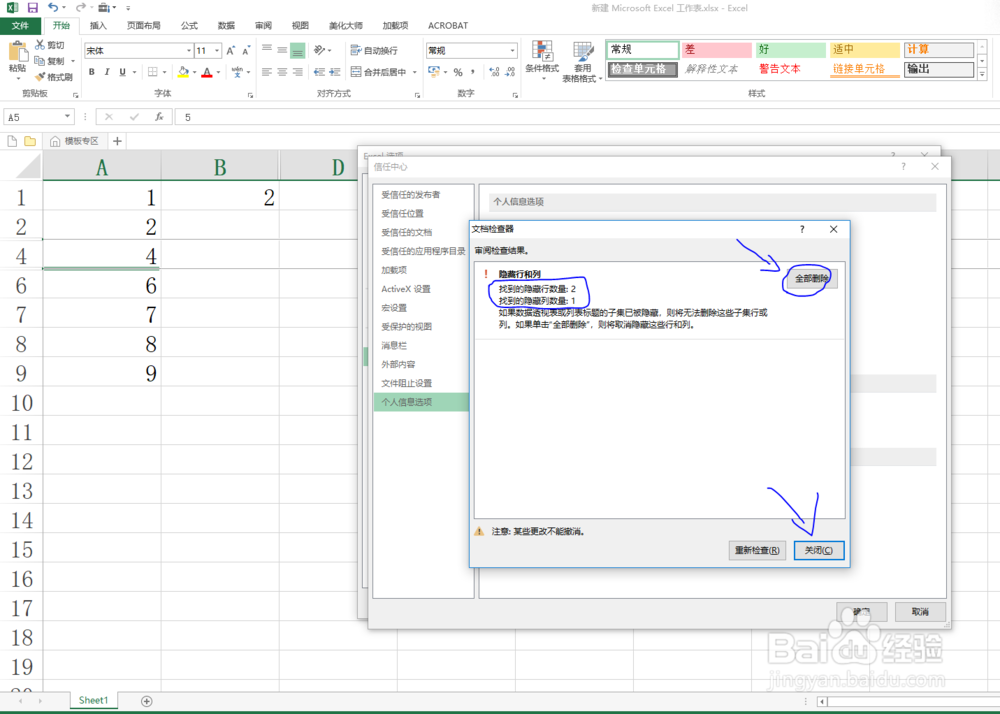This screenshot has height=714, width=1000.
Task: Open the font size 11 dropdown
Action: click(x=217, y=50)
